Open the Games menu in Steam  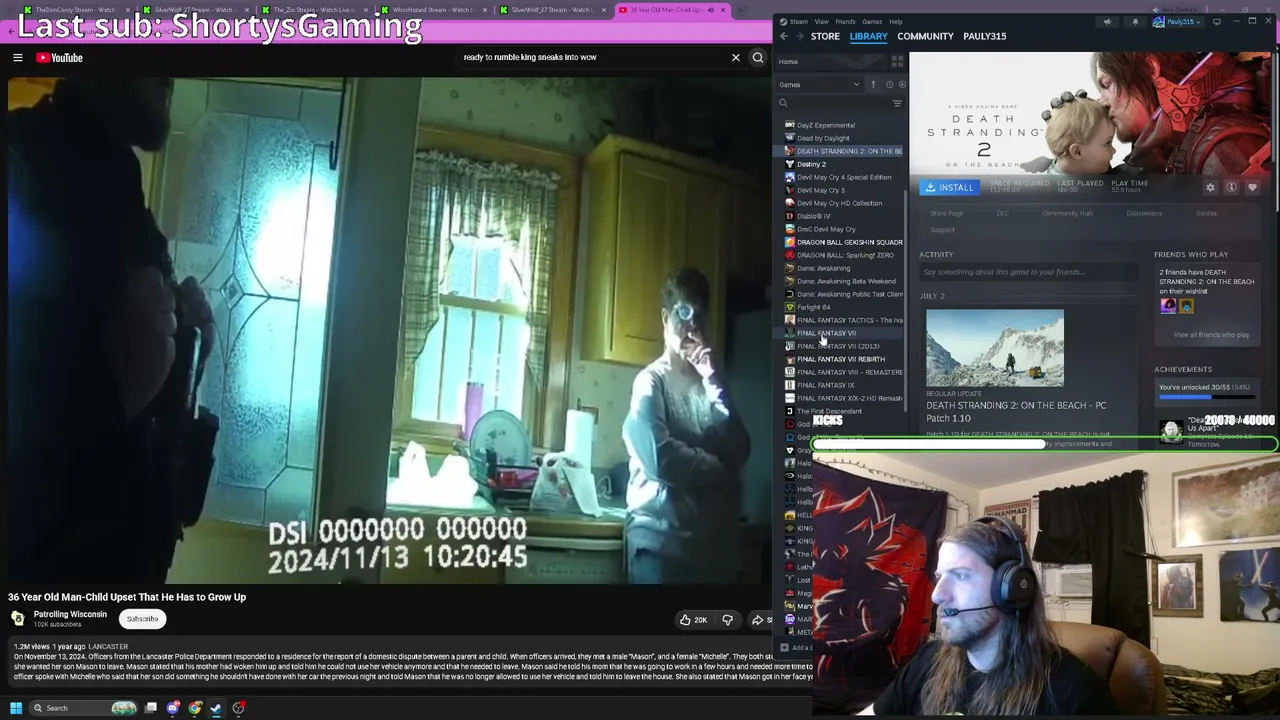[x=872, y=21]
